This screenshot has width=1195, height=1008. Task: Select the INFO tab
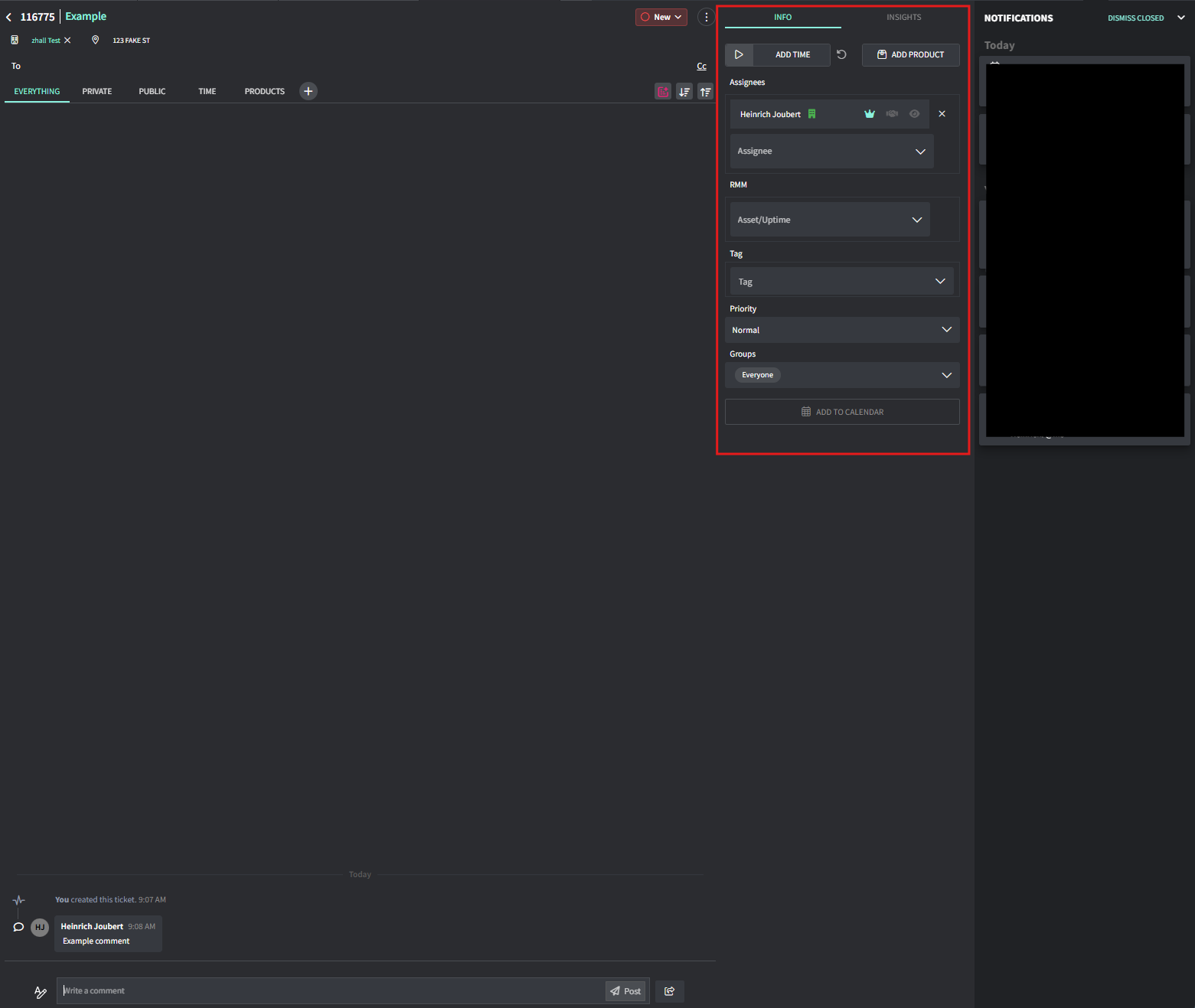[x=783, y=17]
